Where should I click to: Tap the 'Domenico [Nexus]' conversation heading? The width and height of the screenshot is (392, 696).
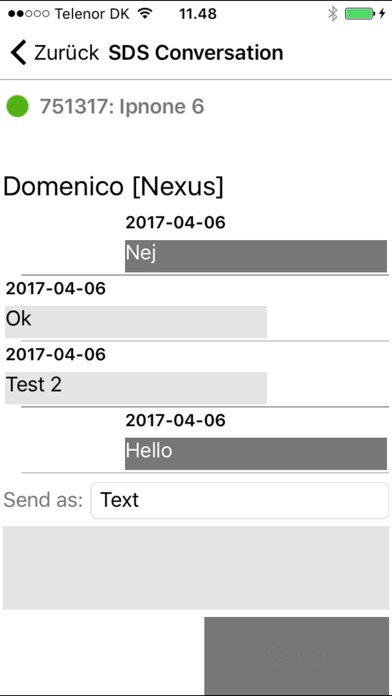pos(113,186)
